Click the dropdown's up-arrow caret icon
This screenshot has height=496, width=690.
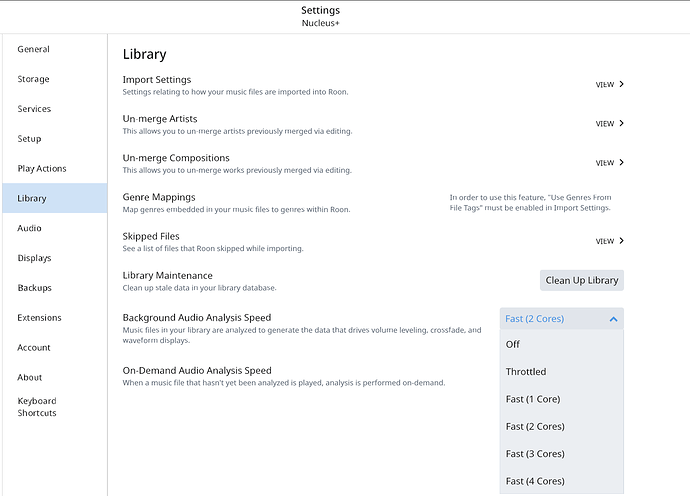[x=613, y=319]
